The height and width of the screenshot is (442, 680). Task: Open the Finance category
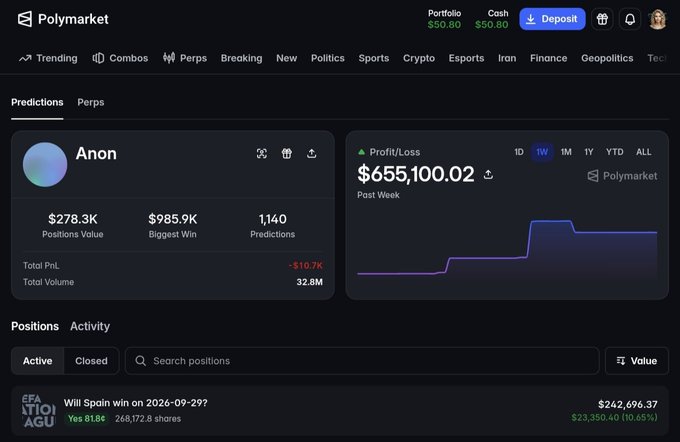point(548,58)
